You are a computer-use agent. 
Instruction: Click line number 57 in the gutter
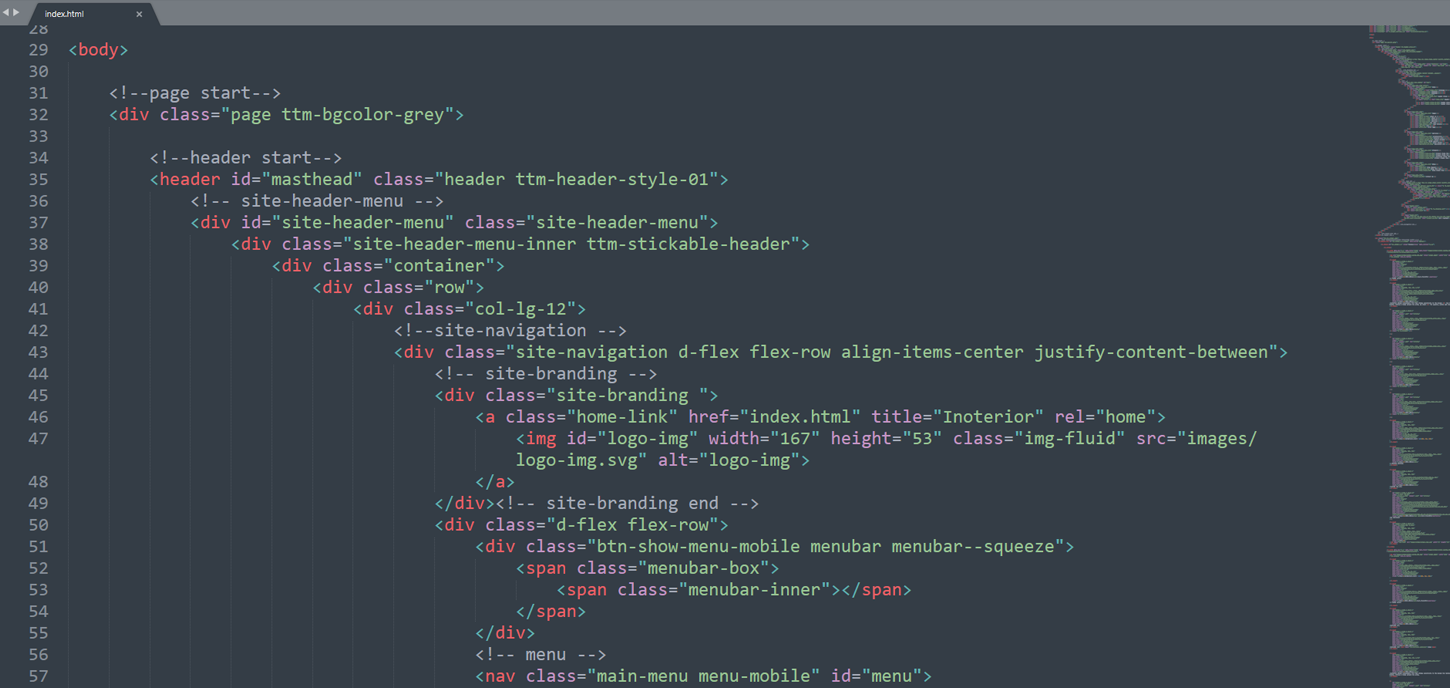38,677
